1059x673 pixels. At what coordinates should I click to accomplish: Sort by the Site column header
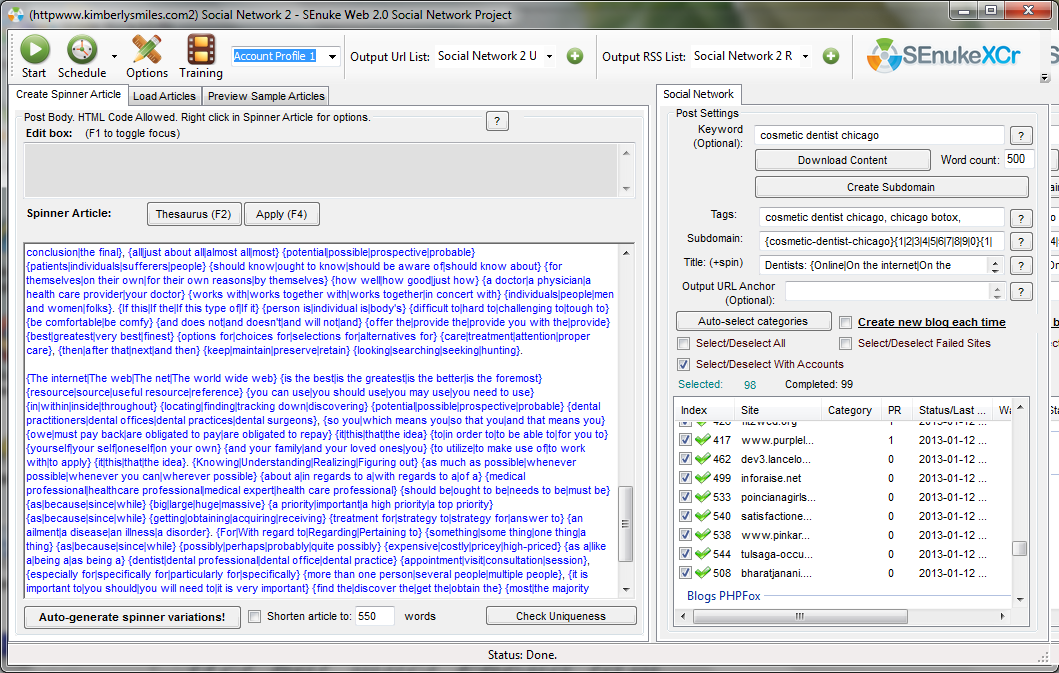click(777, 410)
